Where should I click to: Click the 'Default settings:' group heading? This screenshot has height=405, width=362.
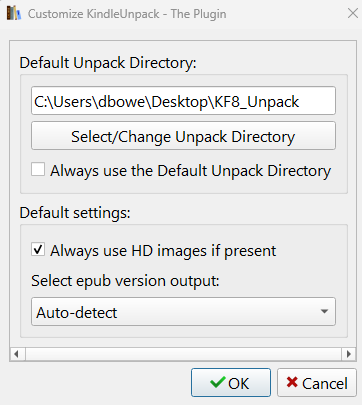75,213
